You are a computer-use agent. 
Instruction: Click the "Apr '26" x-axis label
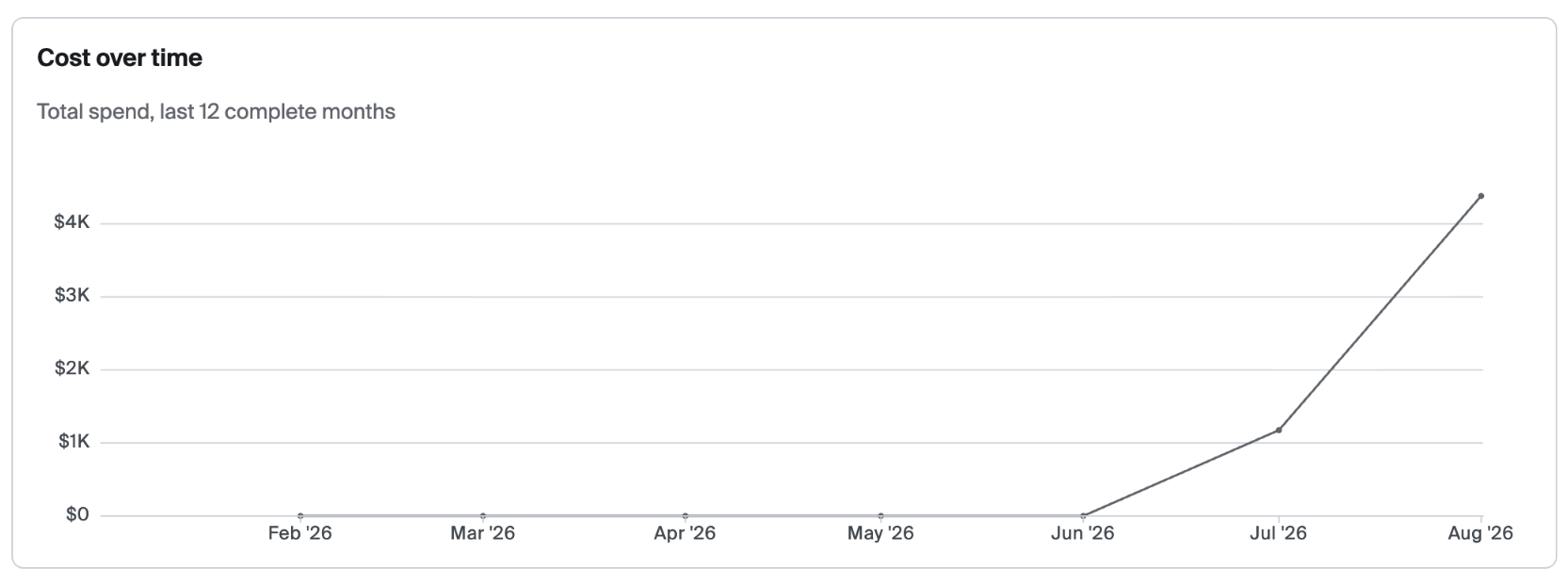click(x=685, y=533)
